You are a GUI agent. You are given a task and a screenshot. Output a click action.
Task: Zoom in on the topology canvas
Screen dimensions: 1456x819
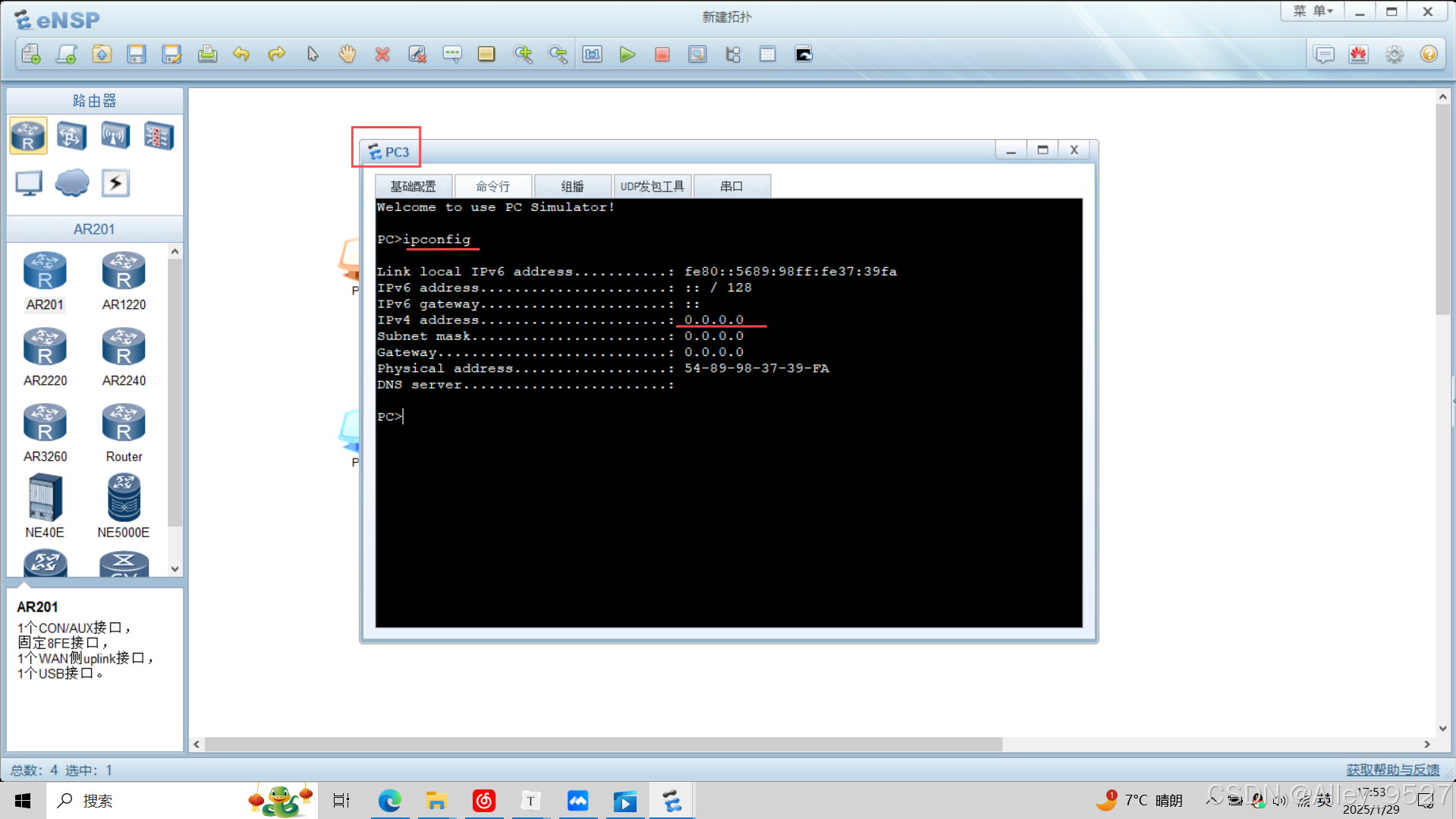click(524, 54)
